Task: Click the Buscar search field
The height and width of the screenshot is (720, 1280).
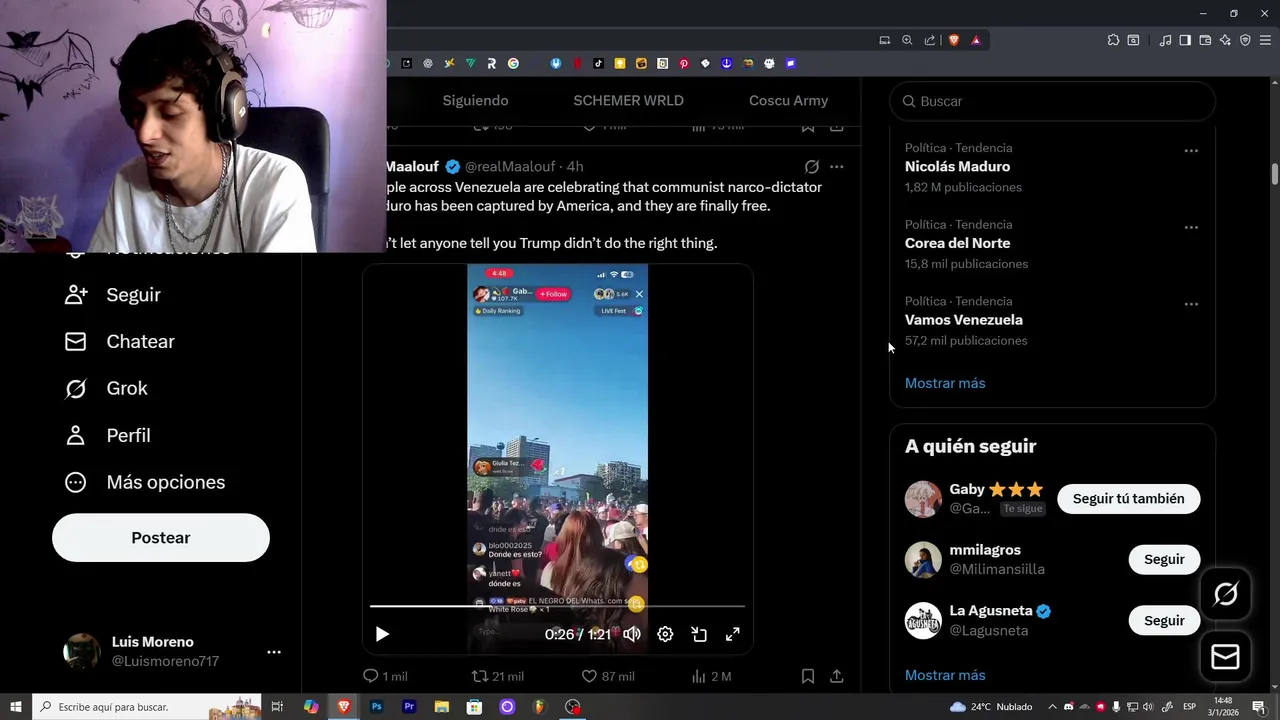Action: (1052, 101)
